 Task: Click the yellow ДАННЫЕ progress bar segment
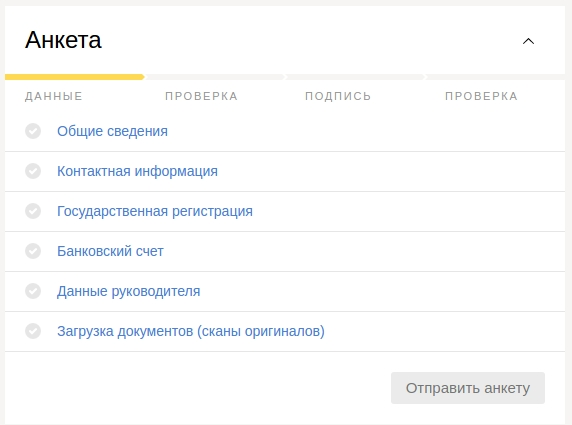tap(75, 77)
